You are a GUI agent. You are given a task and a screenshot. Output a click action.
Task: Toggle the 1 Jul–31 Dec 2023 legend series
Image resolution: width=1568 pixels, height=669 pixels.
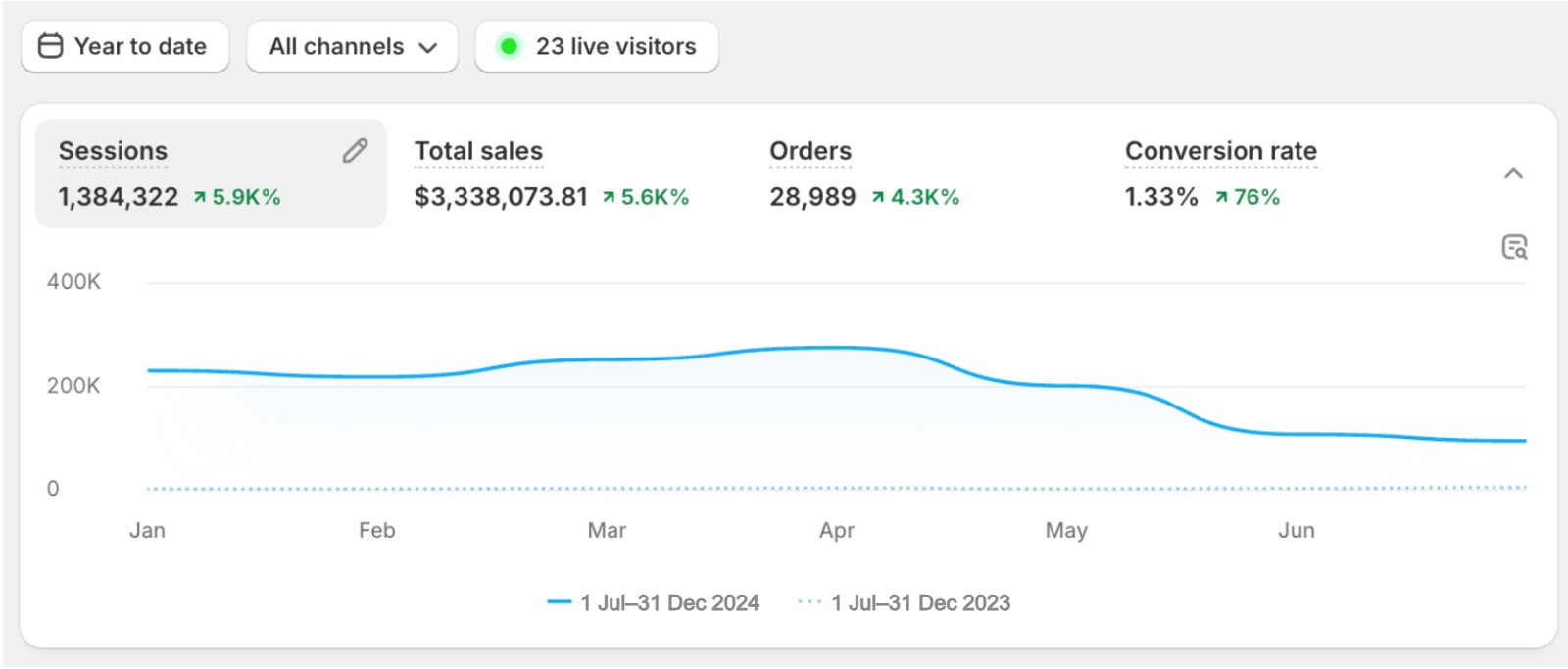[x=920, y=603]
